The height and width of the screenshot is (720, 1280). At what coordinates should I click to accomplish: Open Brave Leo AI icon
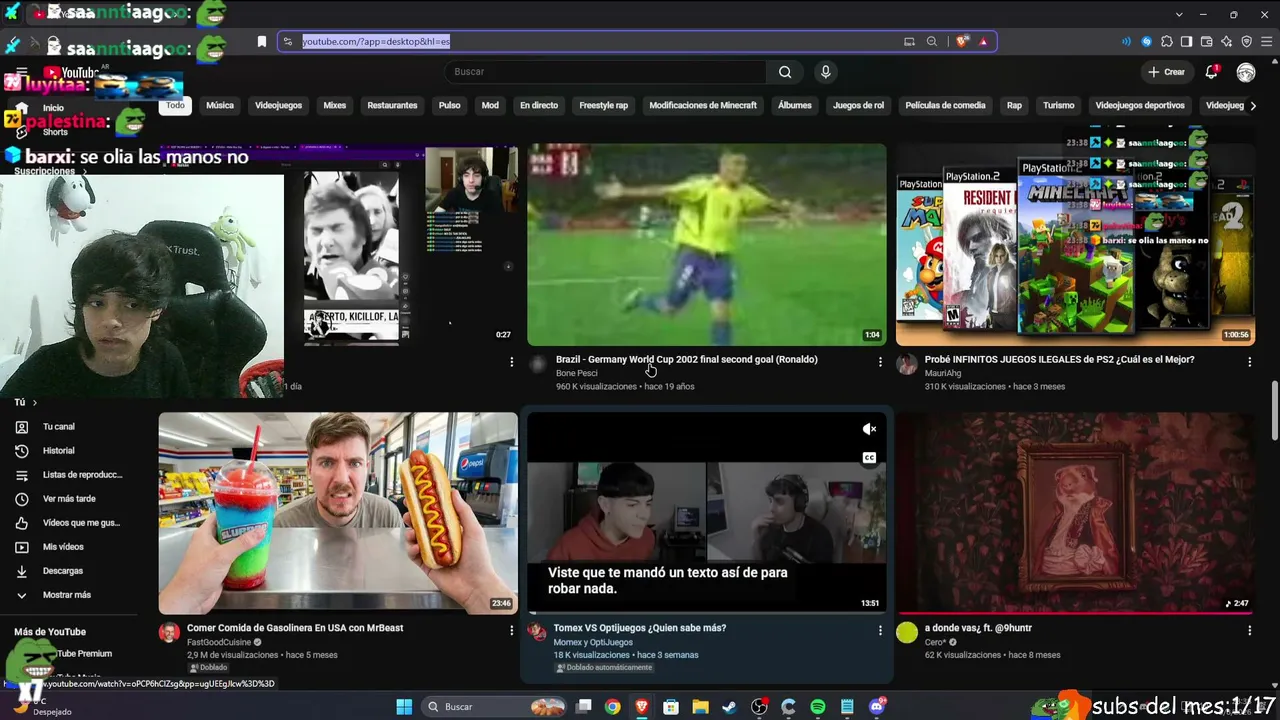[x=1226, y=41]
